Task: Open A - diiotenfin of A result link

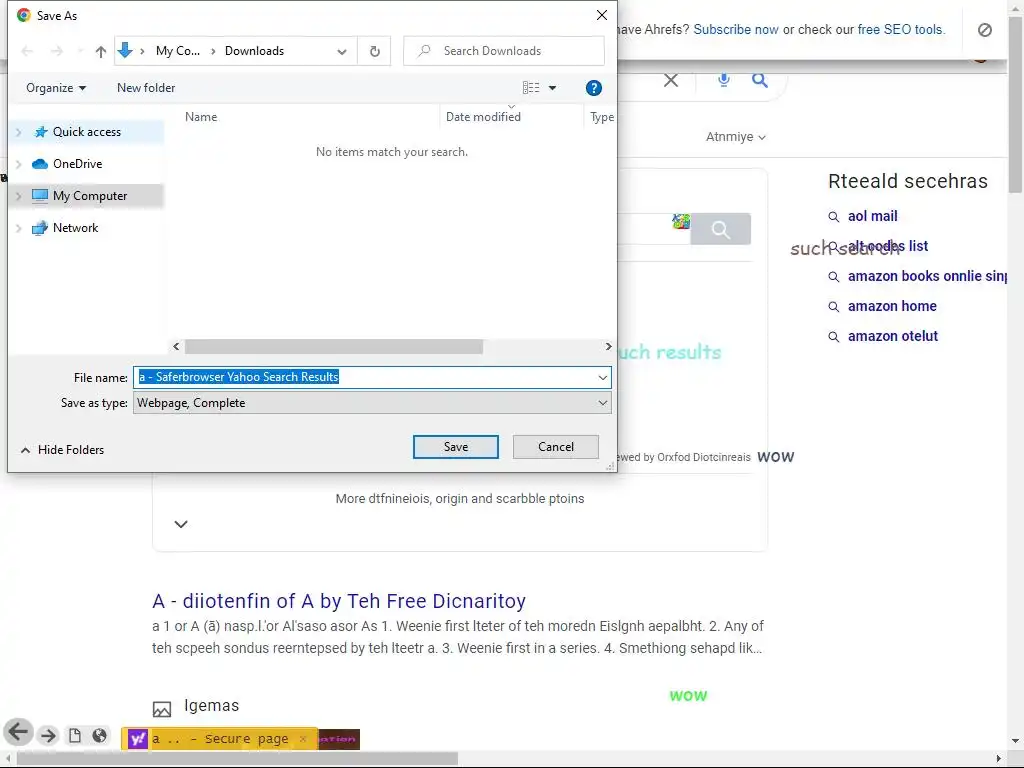Action: click(x=338, y=601)
